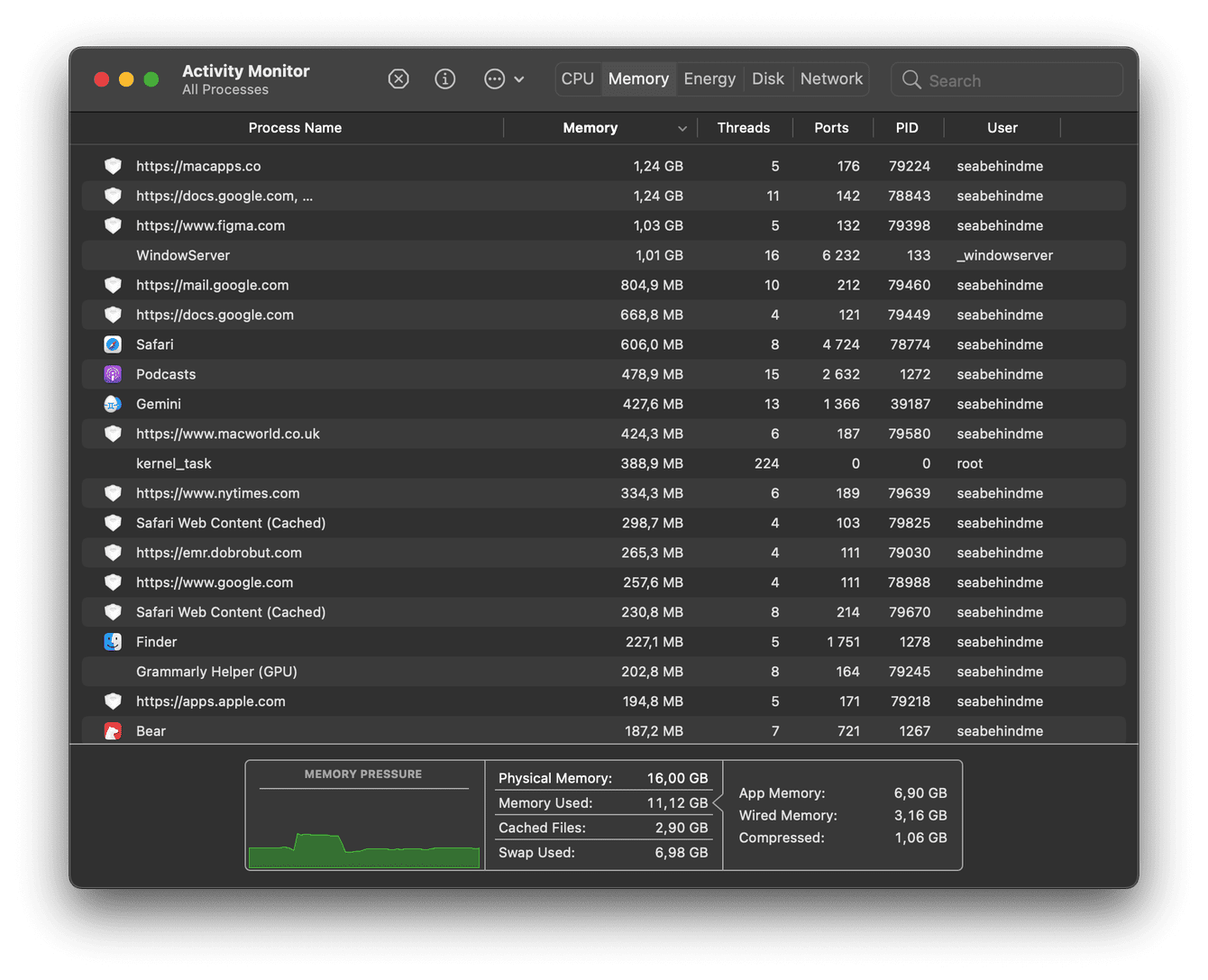
Task: Click the All Processes subtitle
Action: [x=225, y=89]
